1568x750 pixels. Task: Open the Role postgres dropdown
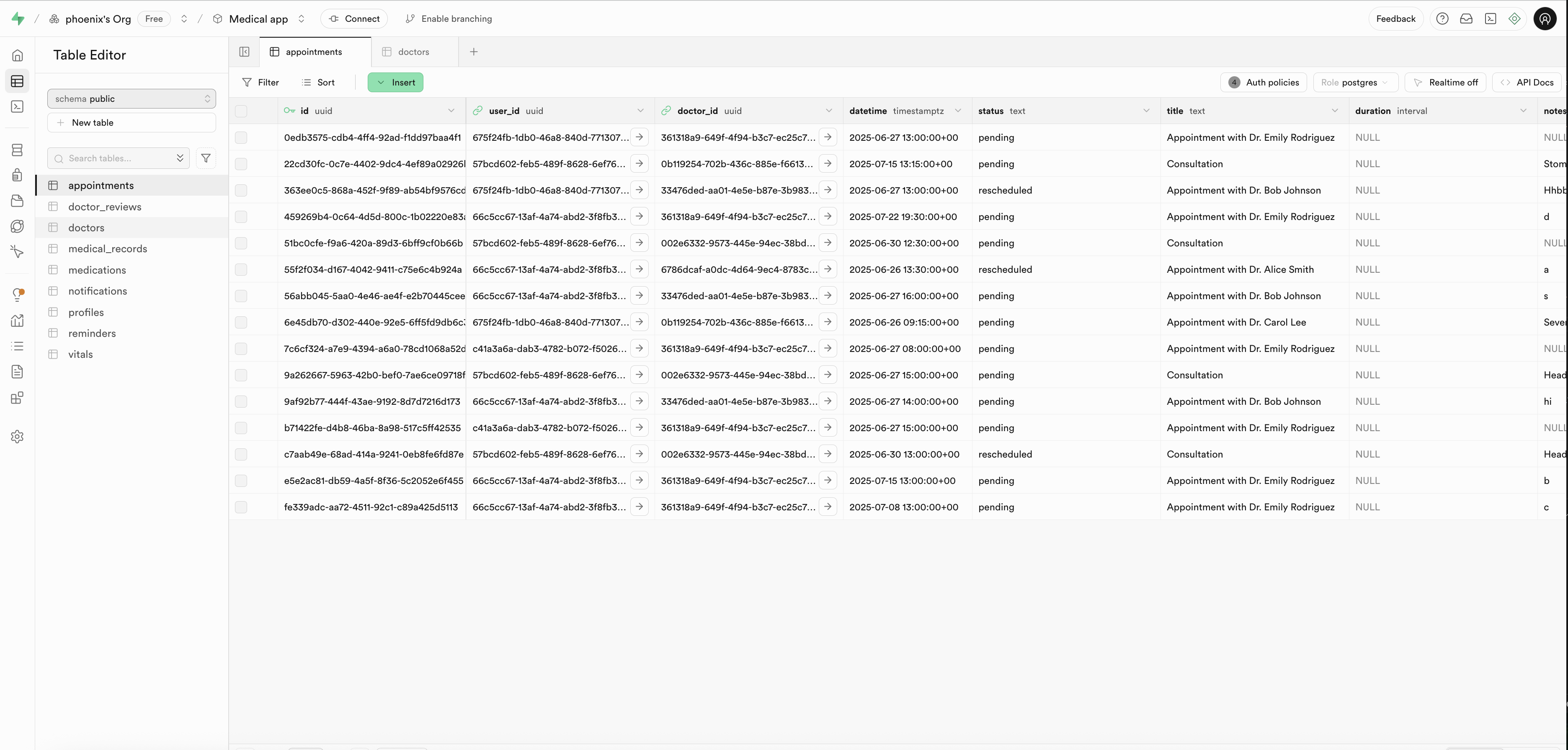tap(1354, 82)
